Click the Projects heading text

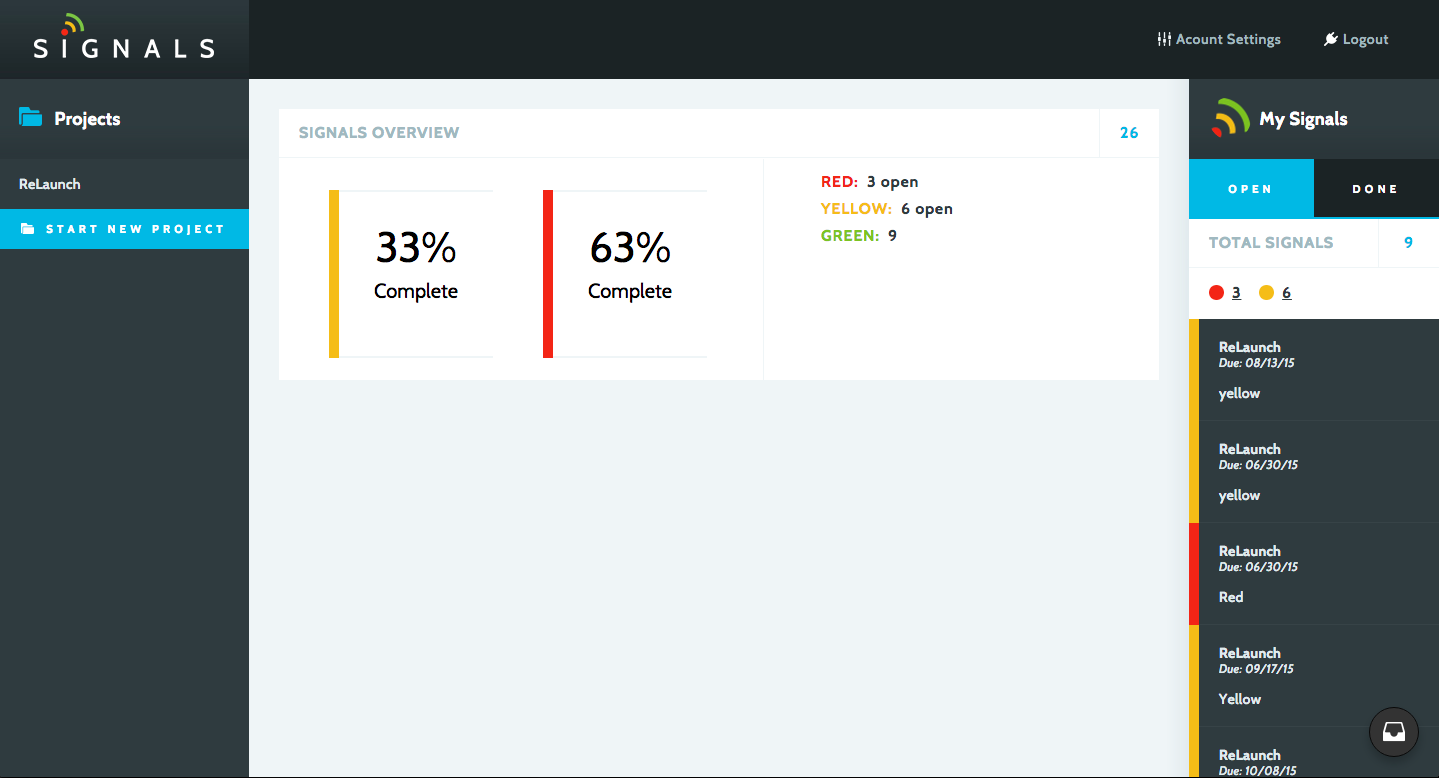click(87, 119)
